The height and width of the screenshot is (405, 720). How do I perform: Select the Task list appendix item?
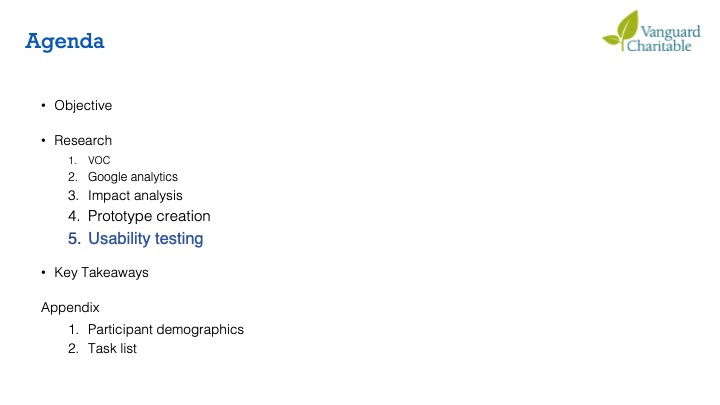[112, 349]
